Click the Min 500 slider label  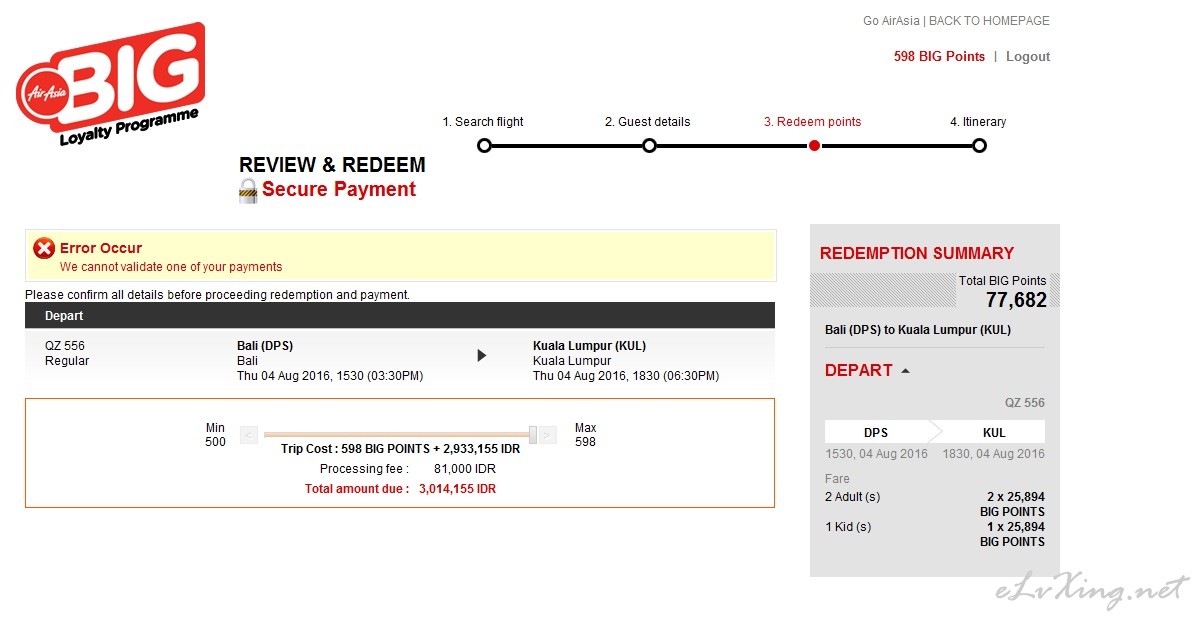tap(216, 435)
